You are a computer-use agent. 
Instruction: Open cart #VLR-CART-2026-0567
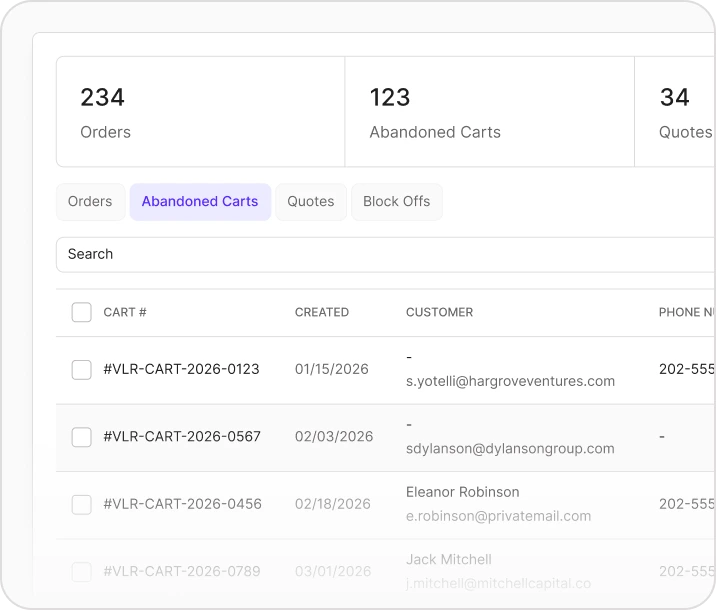(x=182, y=436)
